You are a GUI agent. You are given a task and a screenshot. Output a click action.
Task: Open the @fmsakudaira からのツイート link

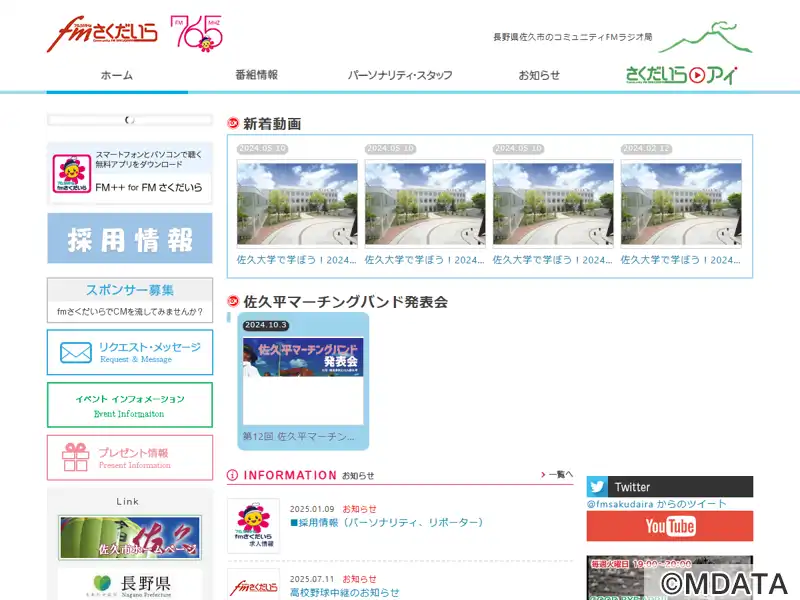pyautogui.click(x=656, y=504)
